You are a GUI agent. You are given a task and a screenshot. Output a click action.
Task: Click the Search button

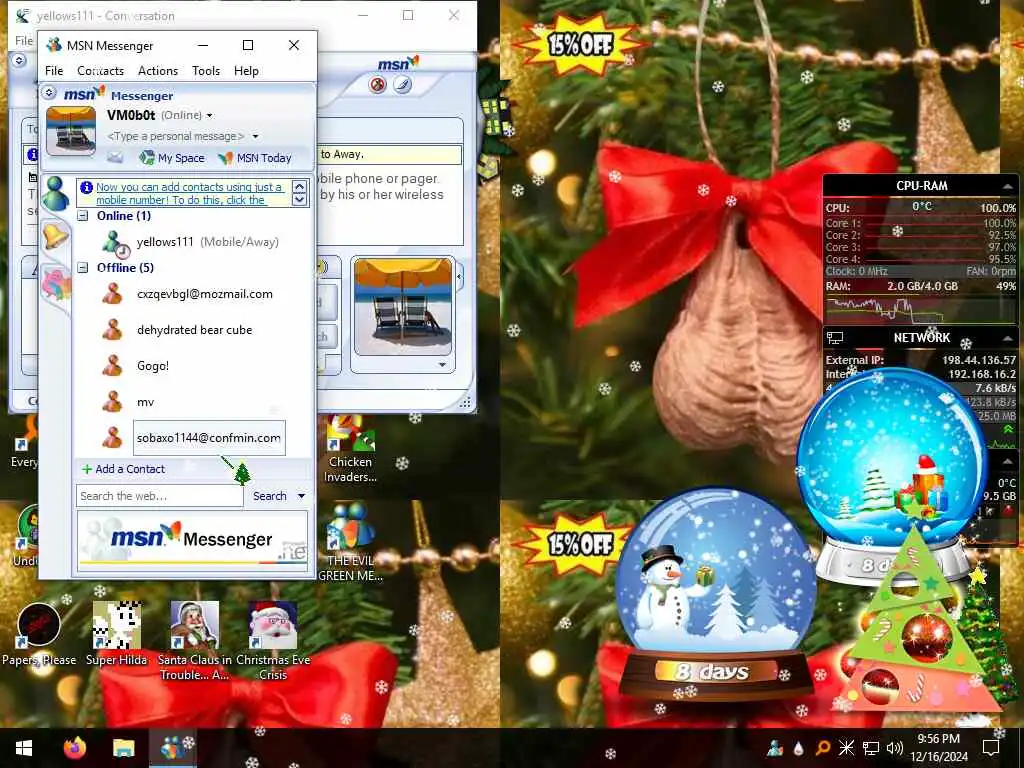click(x=270, y=496)
